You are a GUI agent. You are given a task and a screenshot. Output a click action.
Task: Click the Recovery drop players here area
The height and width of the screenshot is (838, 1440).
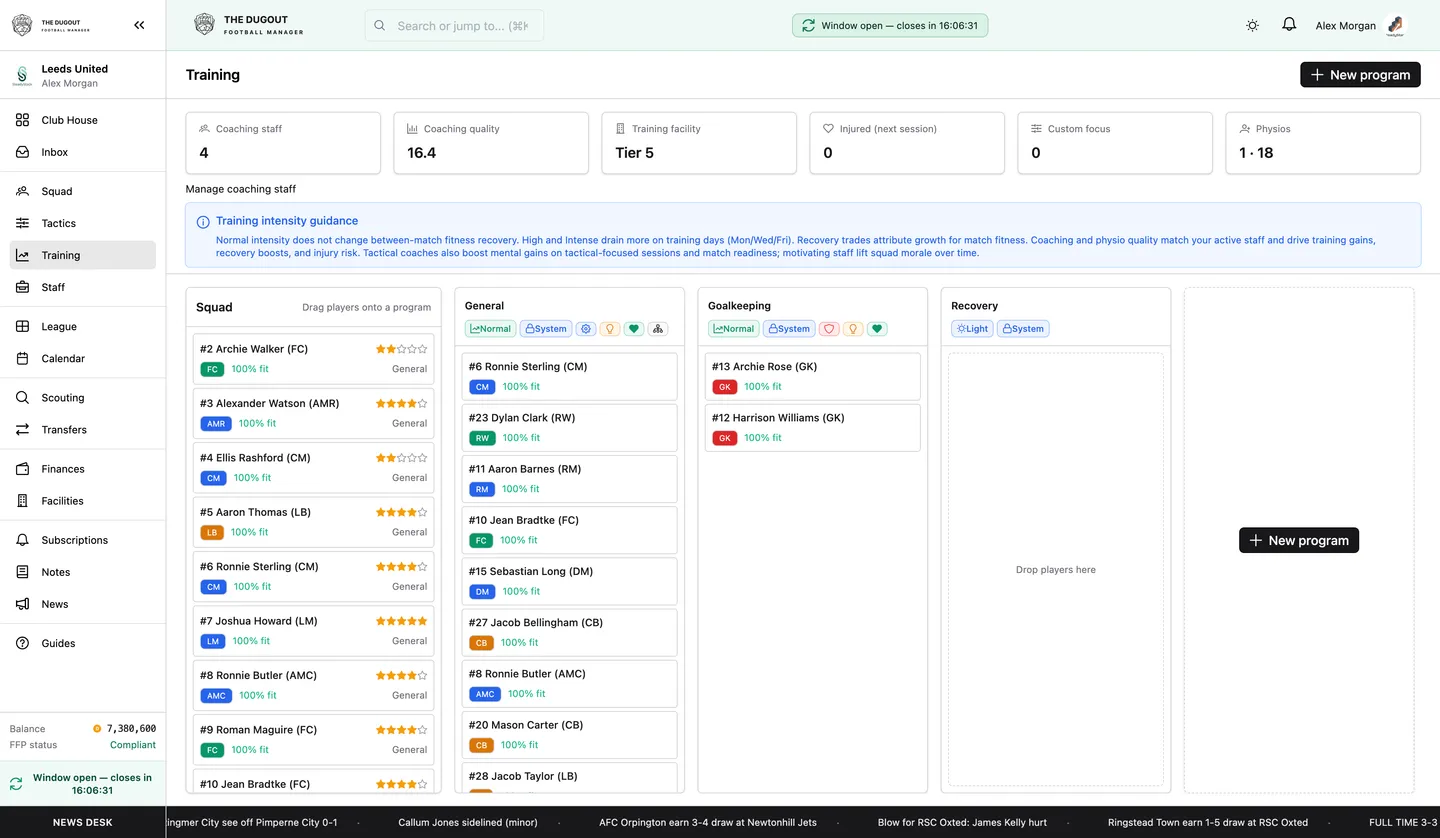[1056, 570]
